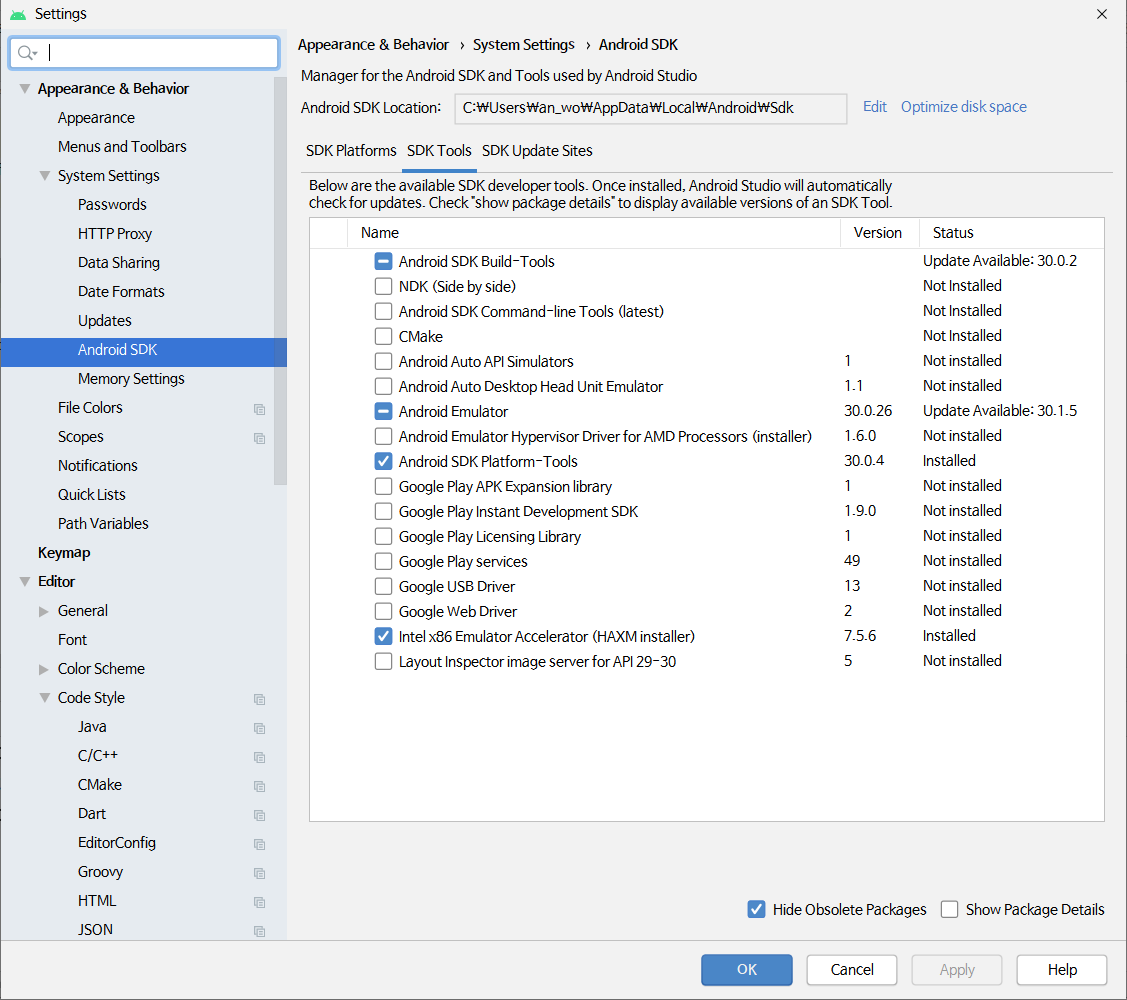Viewport: 1127px width, 1000px height.
Task: Click Edit link for SDK location
Action: pos(875,107)
